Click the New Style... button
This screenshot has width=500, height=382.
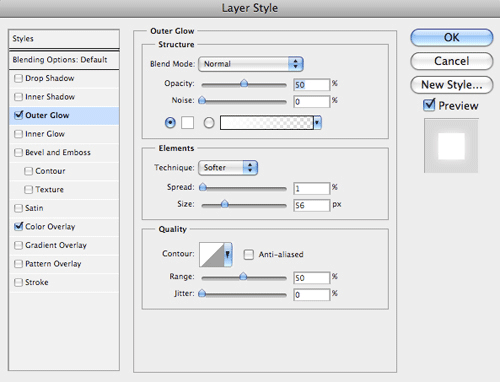(452, 85)
